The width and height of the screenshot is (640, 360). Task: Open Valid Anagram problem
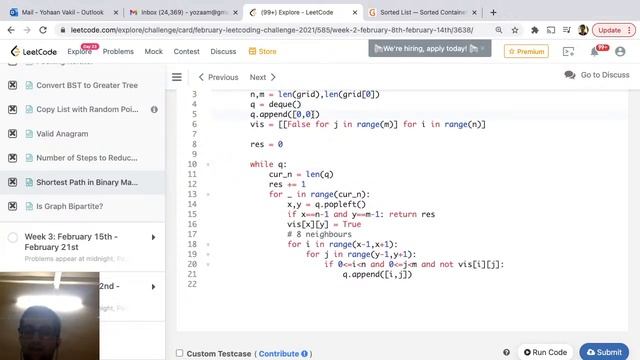pyautogui.click(x=62, y=133)
